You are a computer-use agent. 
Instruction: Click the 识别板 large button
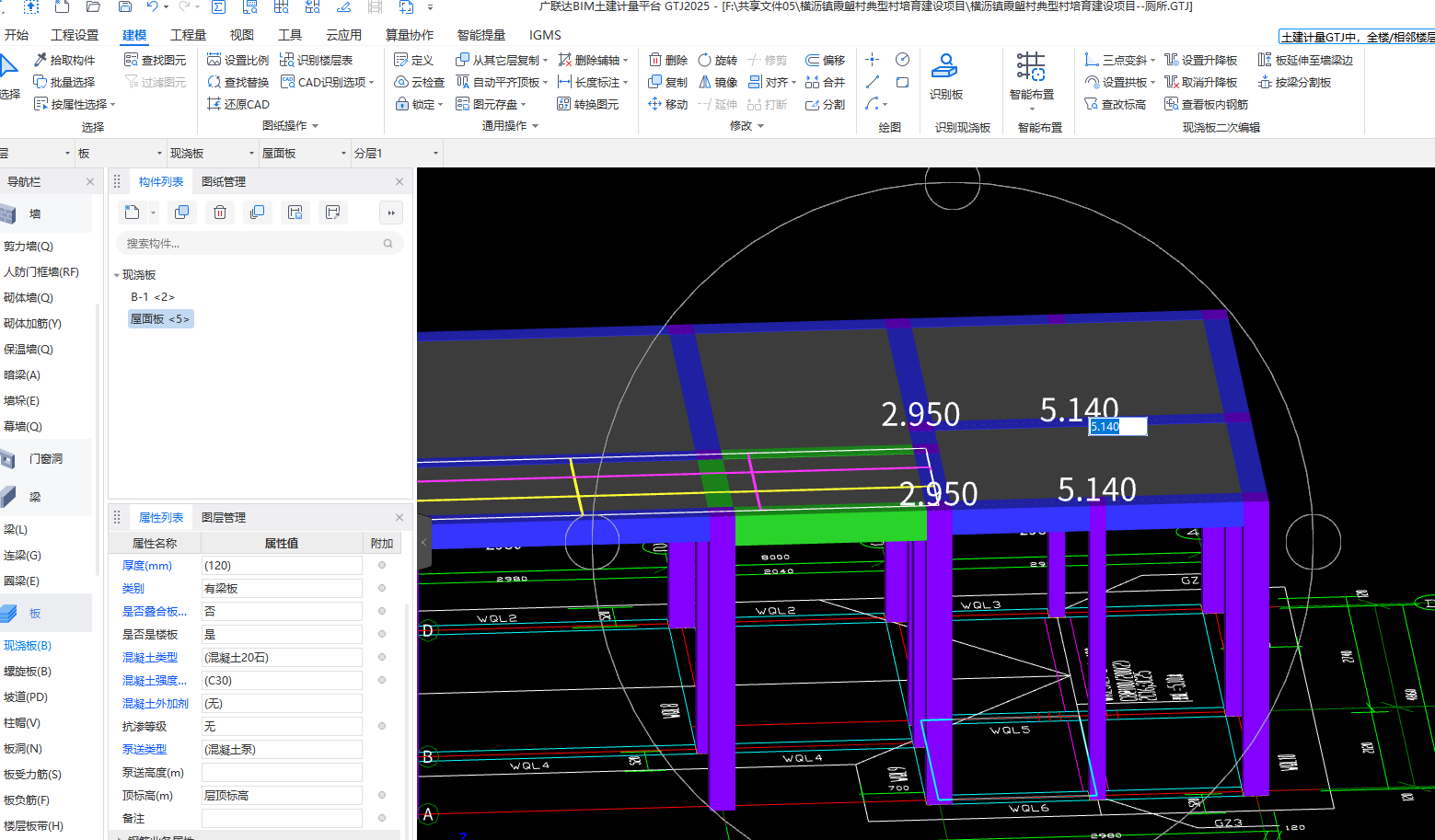click(x=945, y=77)
